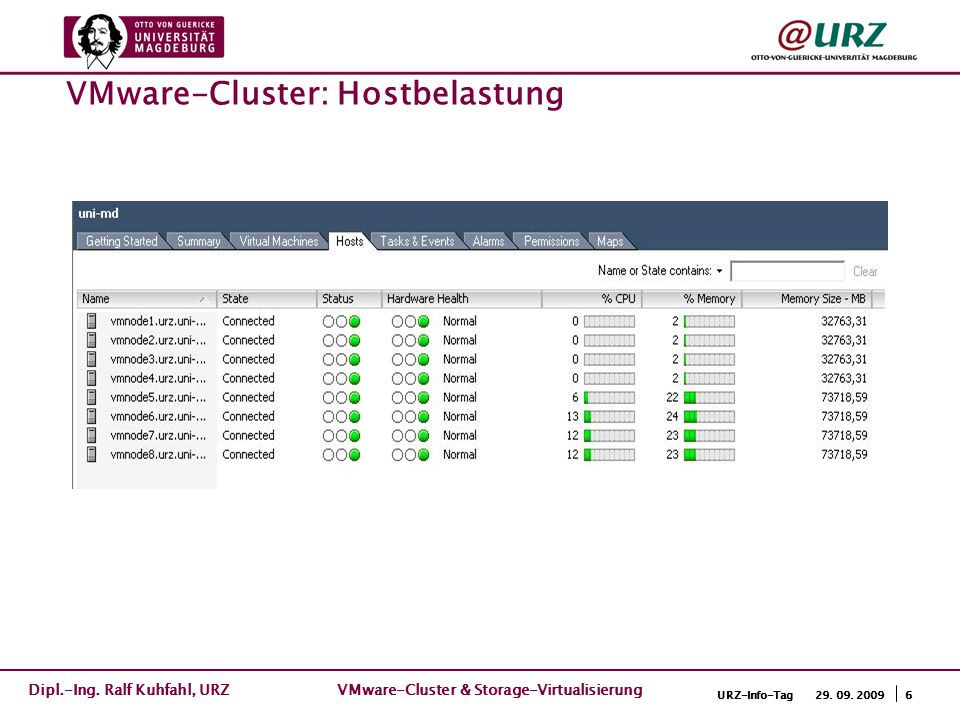Click the green Status indicator for vmnode4
960x720 pixels.
pos(354,378)
